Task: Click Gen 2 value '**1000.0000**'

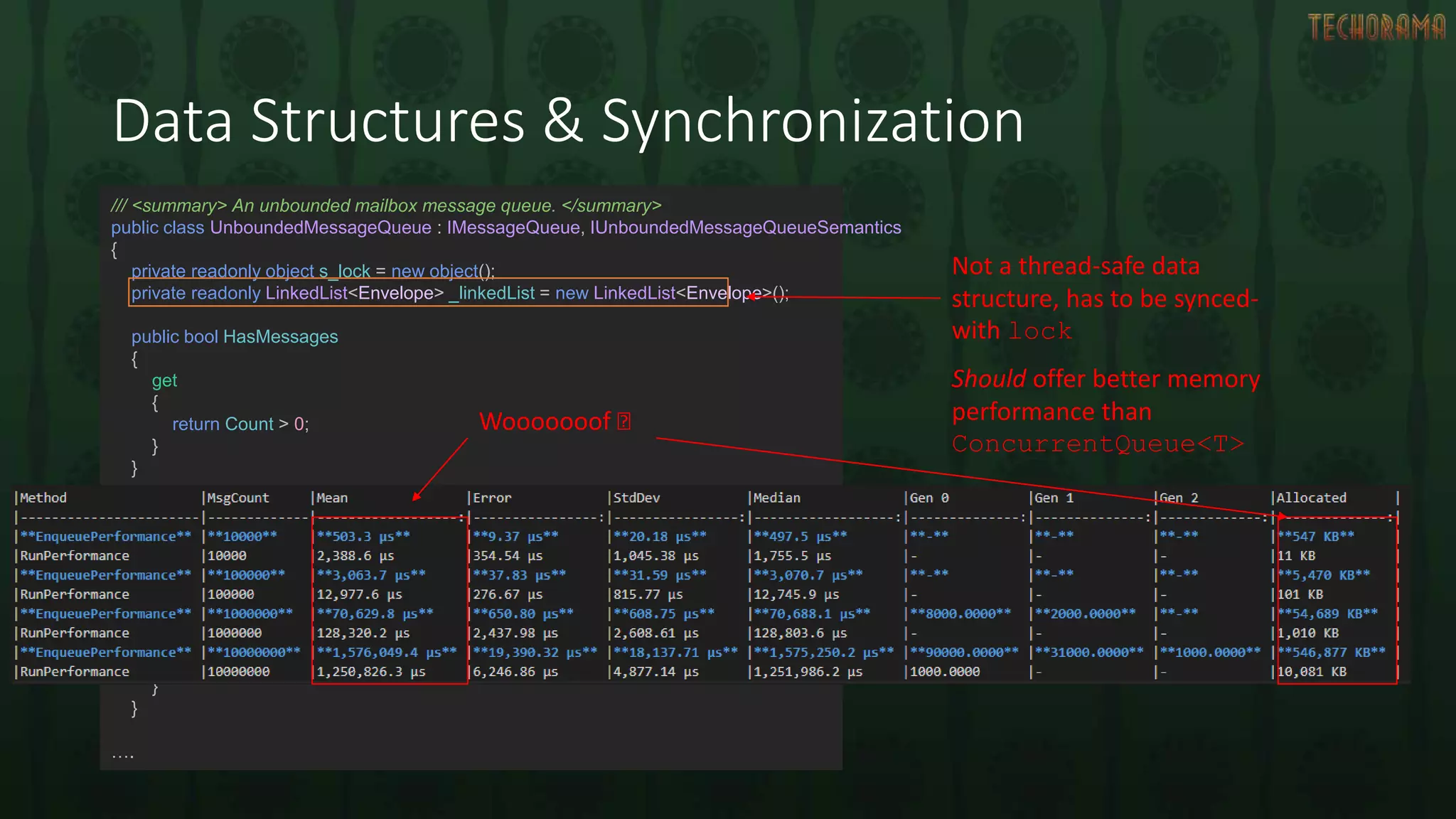Action: click(1211, 652)
